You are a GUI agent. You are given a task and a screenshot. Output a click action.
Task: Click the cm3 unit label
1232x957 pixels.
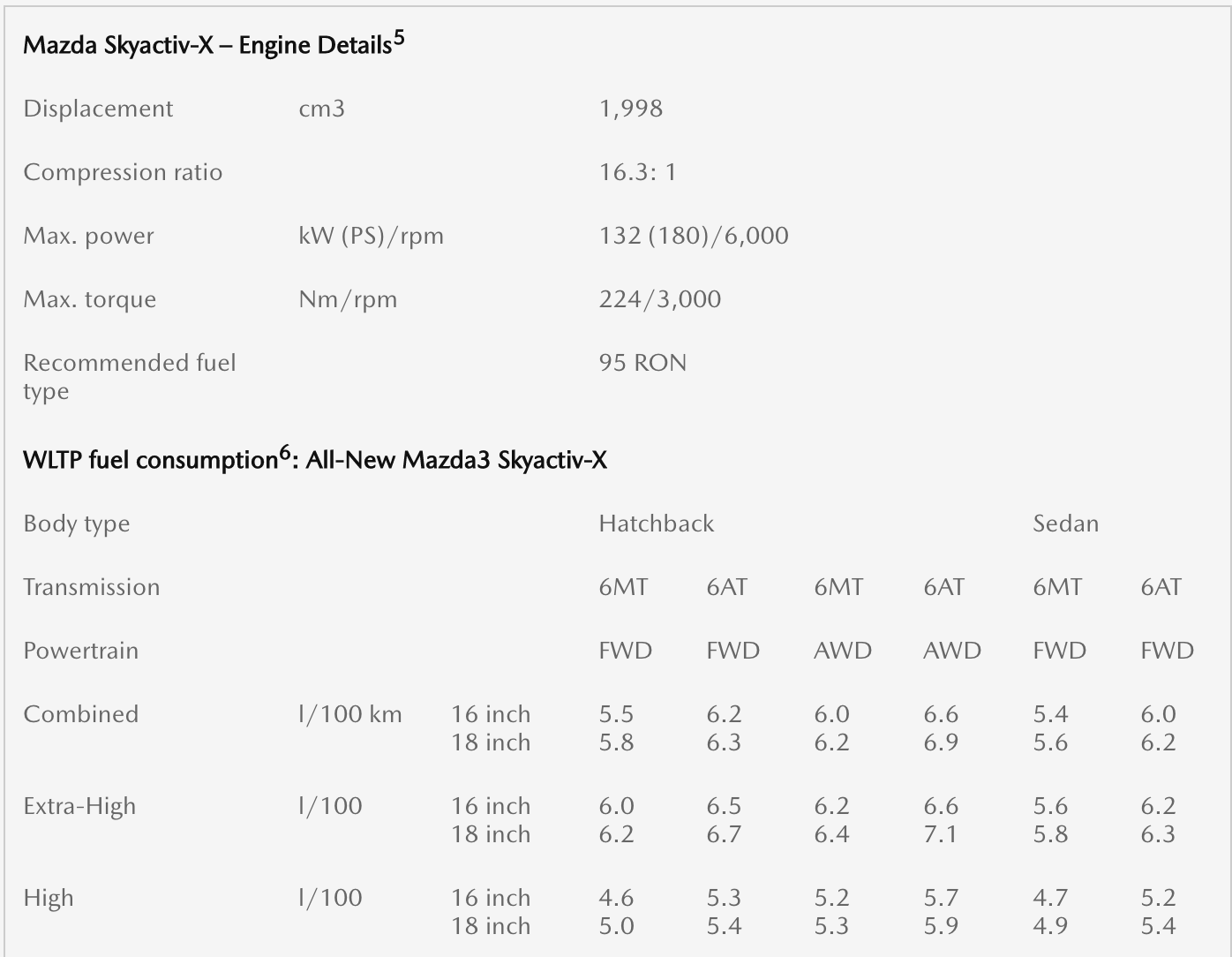pos(321,109)
